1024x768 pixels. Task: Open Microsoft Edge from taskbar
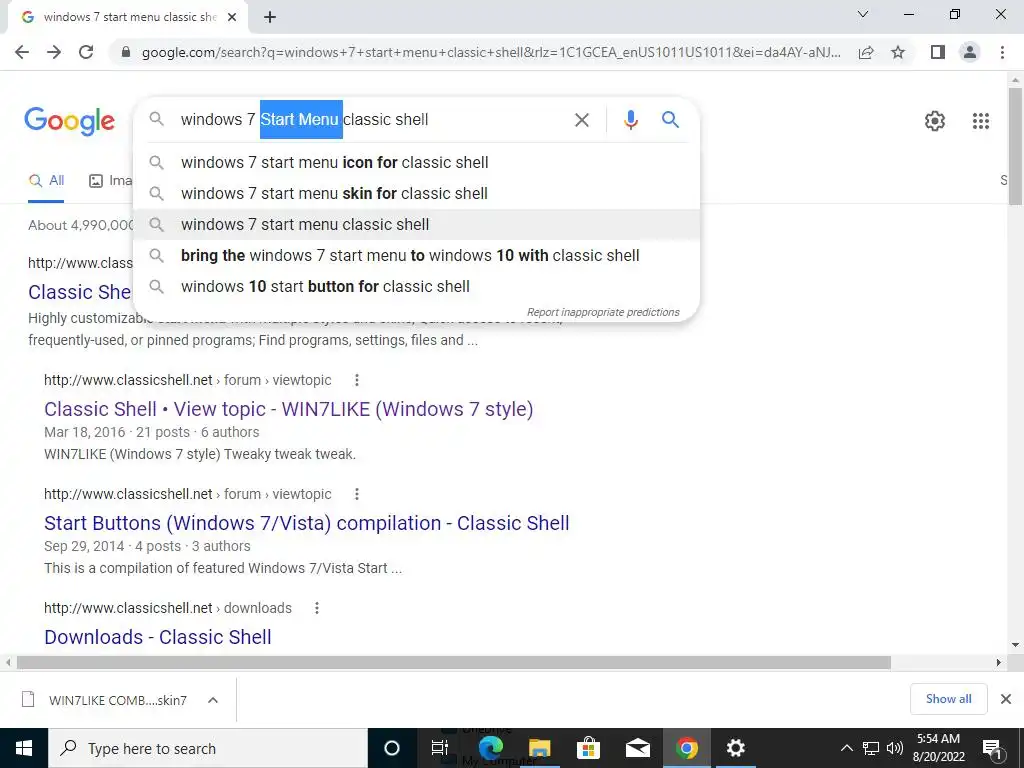pos(490,748)
